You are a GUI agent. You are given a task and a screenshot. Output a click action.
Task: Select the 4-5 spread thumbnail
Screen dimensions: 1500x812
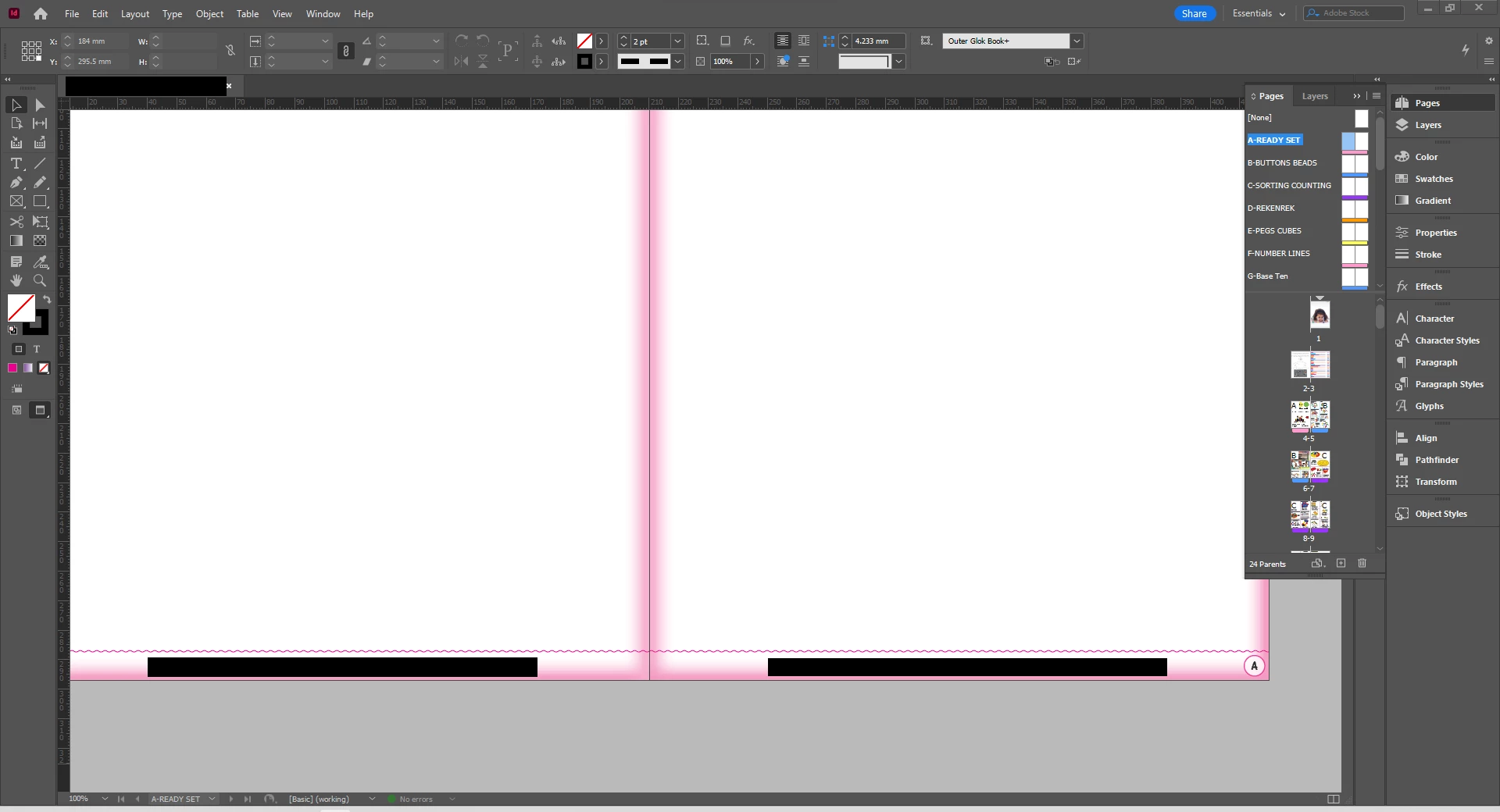(x=1309, y=416)
